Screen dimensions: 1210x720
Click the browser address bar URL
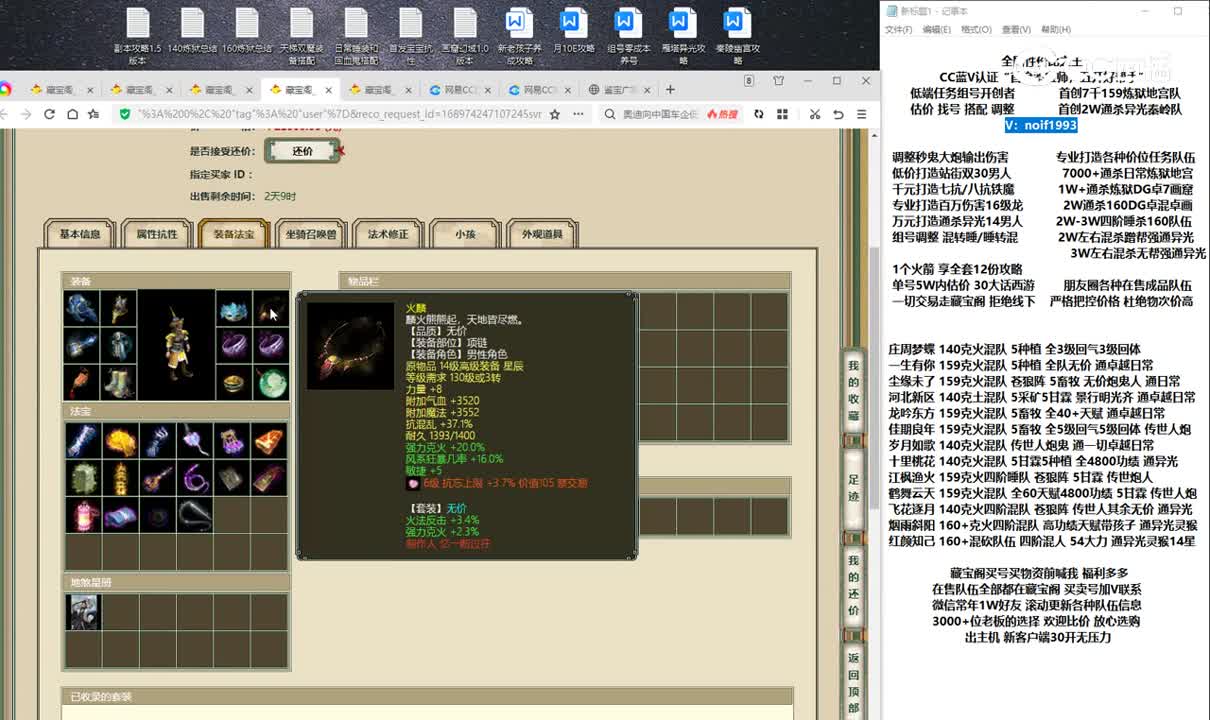(x=339, y=114)
